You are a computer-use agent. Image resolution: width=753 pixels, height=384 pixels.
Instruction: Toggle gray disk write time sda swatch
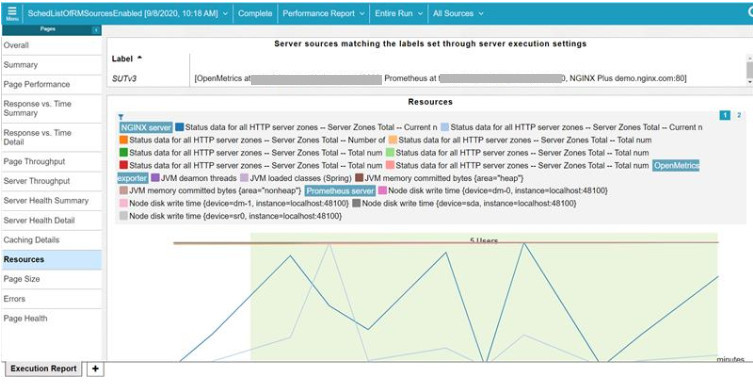(x=356, y=204)
